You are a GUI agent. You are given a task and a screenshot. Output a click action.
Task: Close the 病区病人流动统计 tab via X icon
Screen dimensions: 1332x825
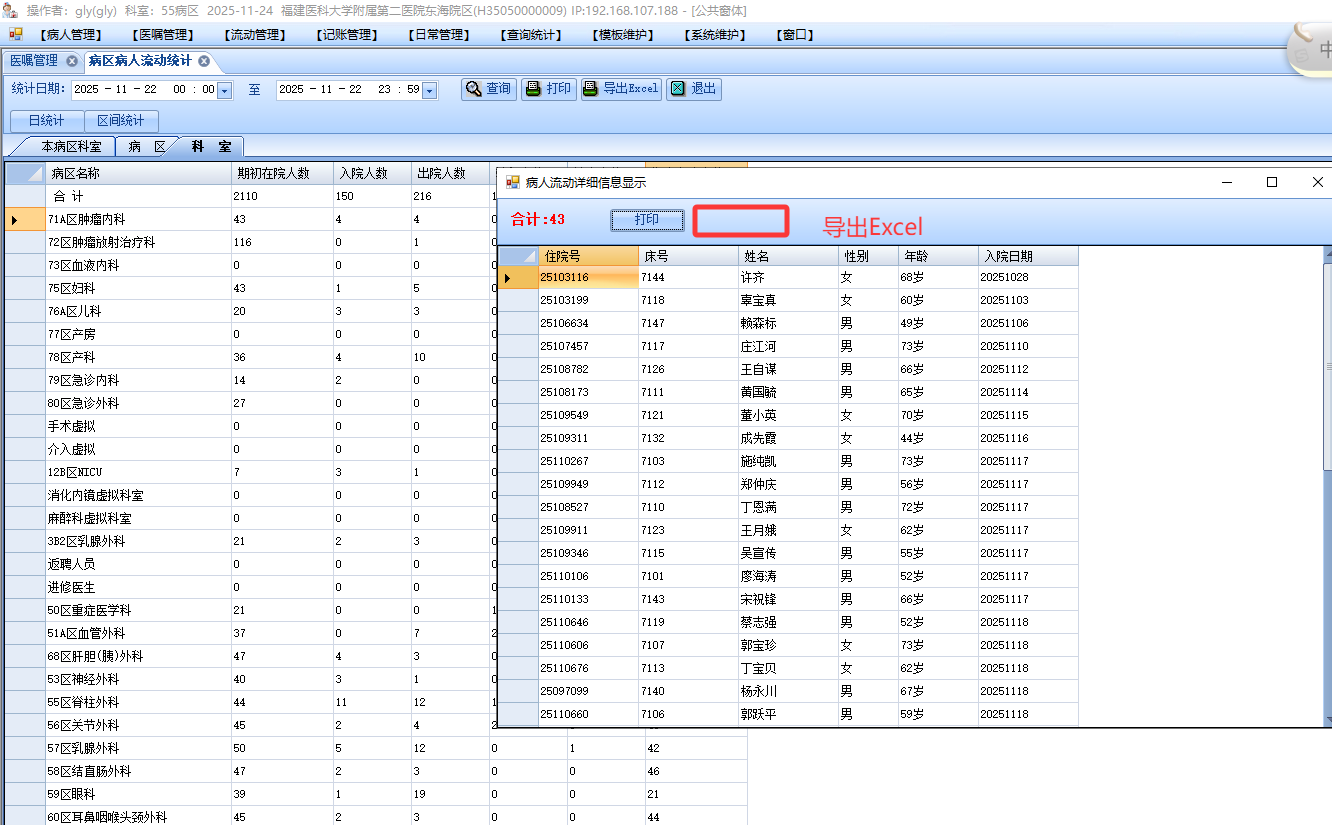(204, 61)
